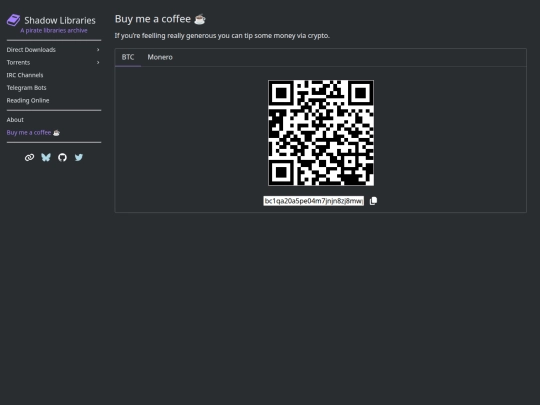Click the BTC QR code image
The width and height of the screenshot is (540, 405).
[x=321, y=133]
